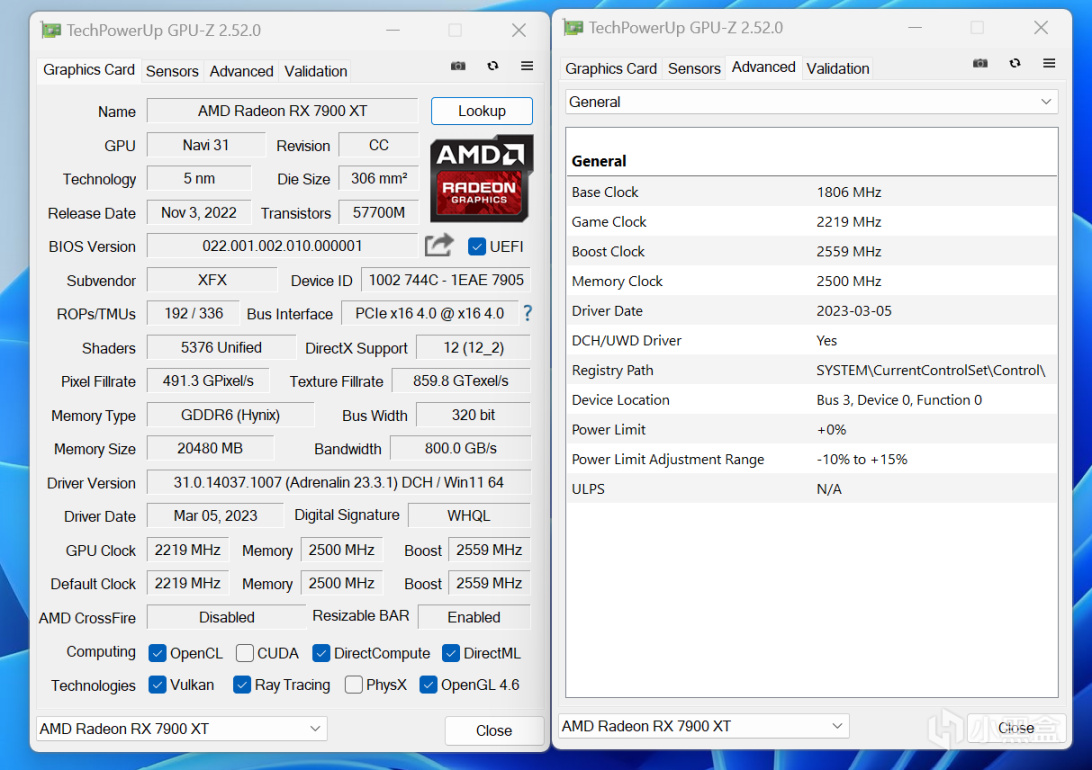Viewport: 1092px width, 770px height.
Task: Toggle the UEFI checkbox
Action: coord(477,246)
